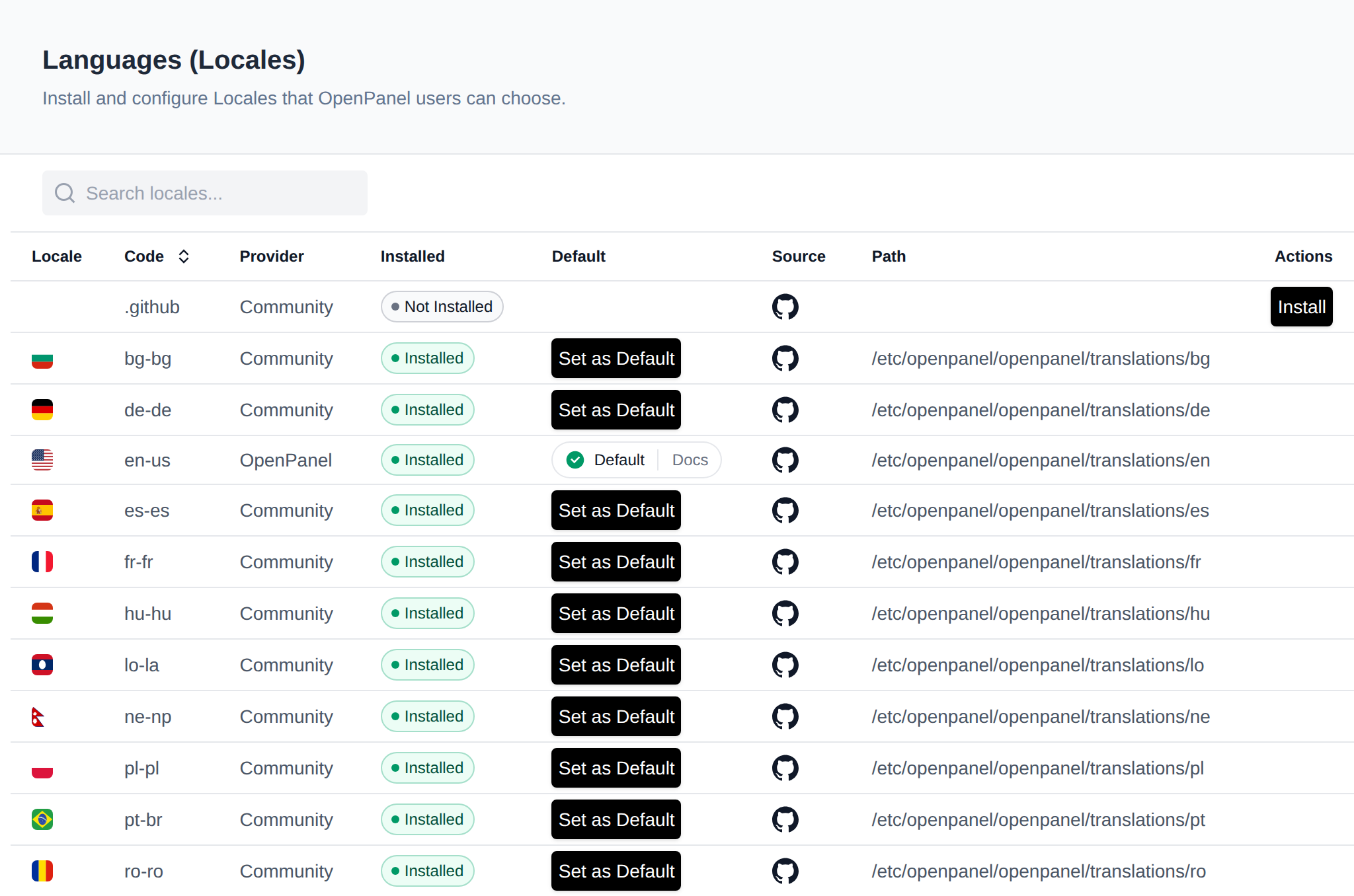Set pt-br as the default locale
The height and width of the screenshot is (896, 1354).
click(x=616, y=819)
